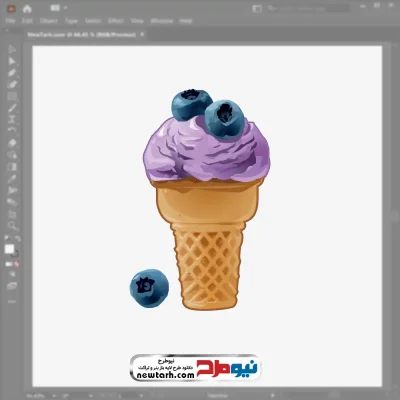Image resolution: width=400 pixels, height=400 pixels.
Task: Open zoom level dropdown in status bar
Action: tap(54, 396)
